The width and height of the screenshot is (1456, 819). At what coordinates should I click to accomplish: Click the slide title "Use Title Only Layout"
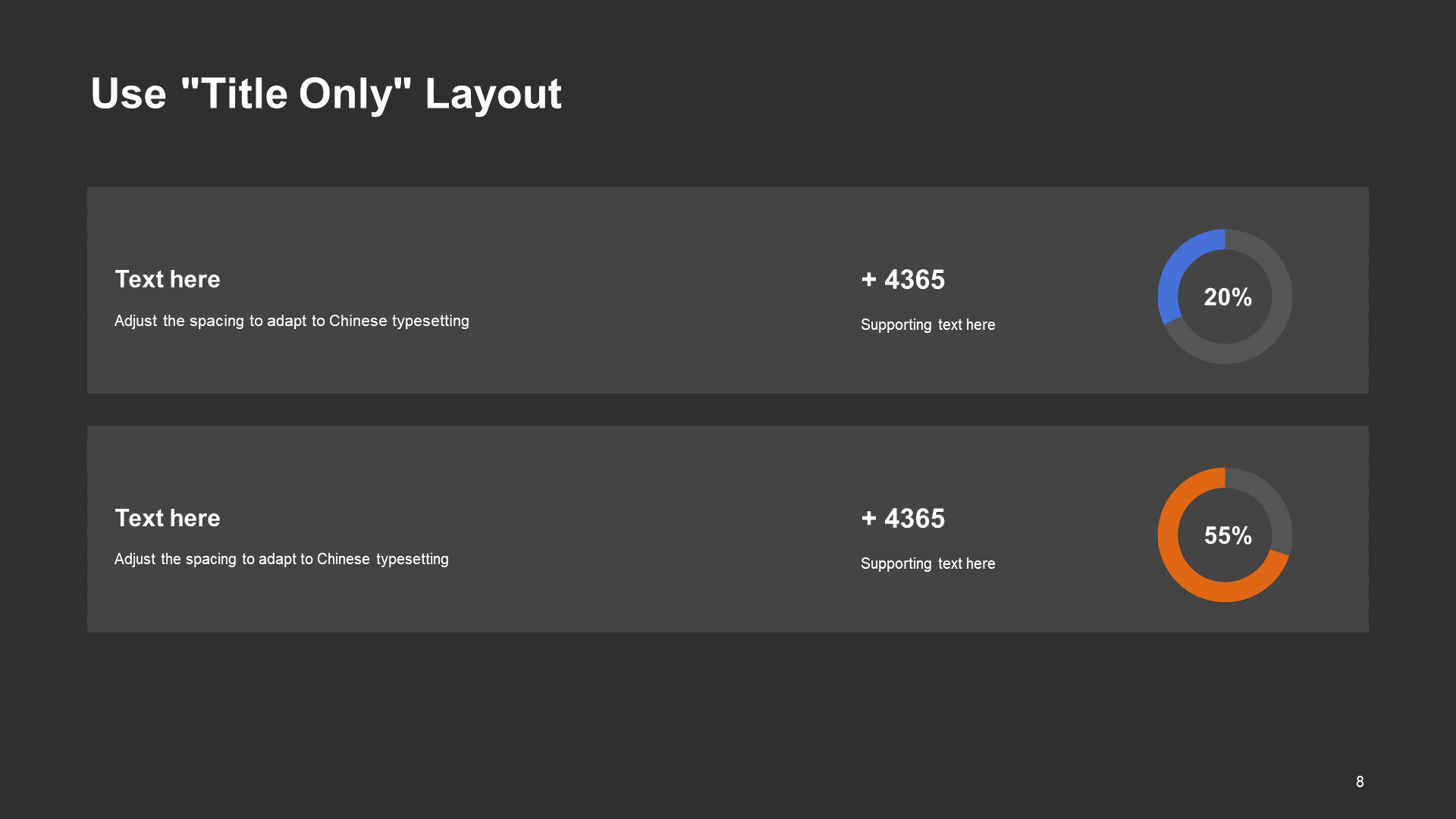point(326,94)
